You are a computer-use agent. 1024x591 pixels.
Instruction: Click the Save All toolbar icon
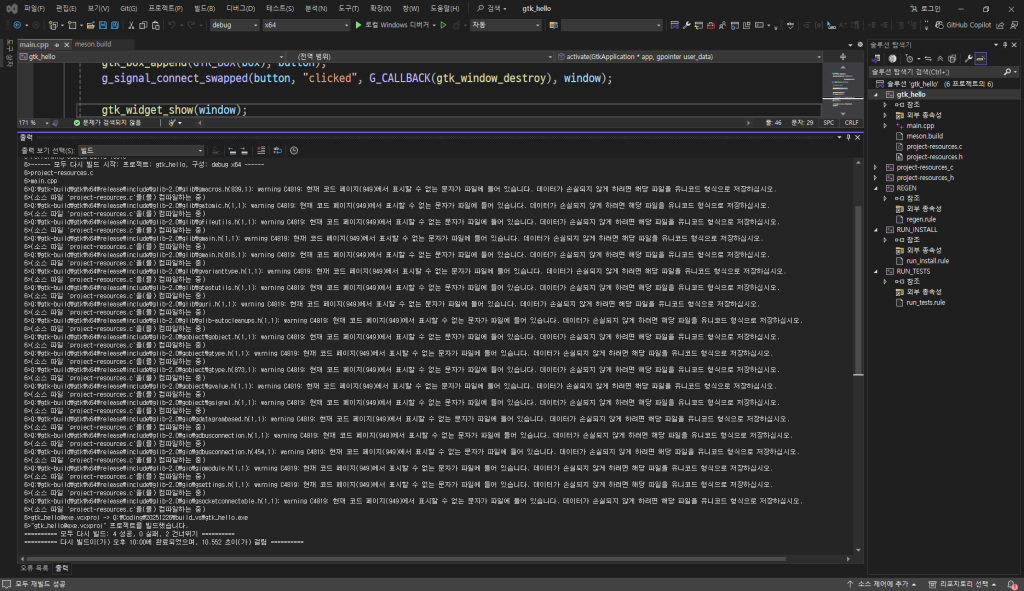116,24
